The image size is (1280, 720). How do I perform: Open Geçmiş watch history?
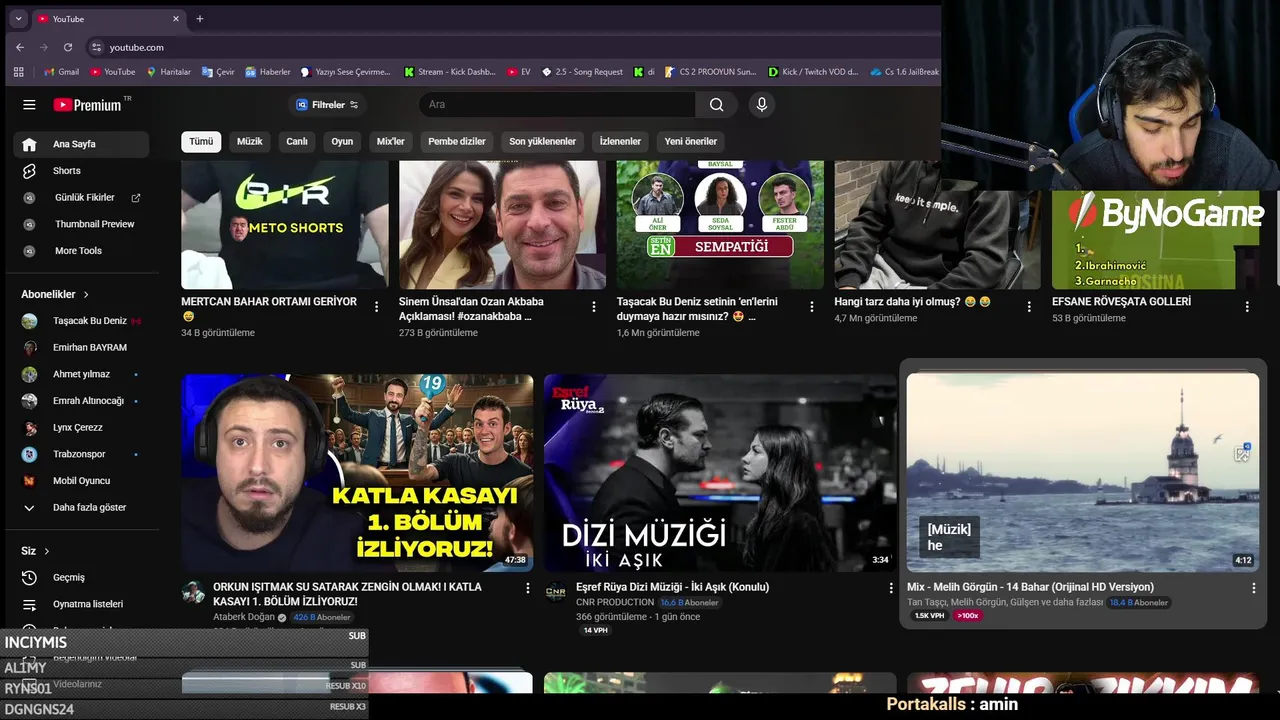(x=81, y=577)
